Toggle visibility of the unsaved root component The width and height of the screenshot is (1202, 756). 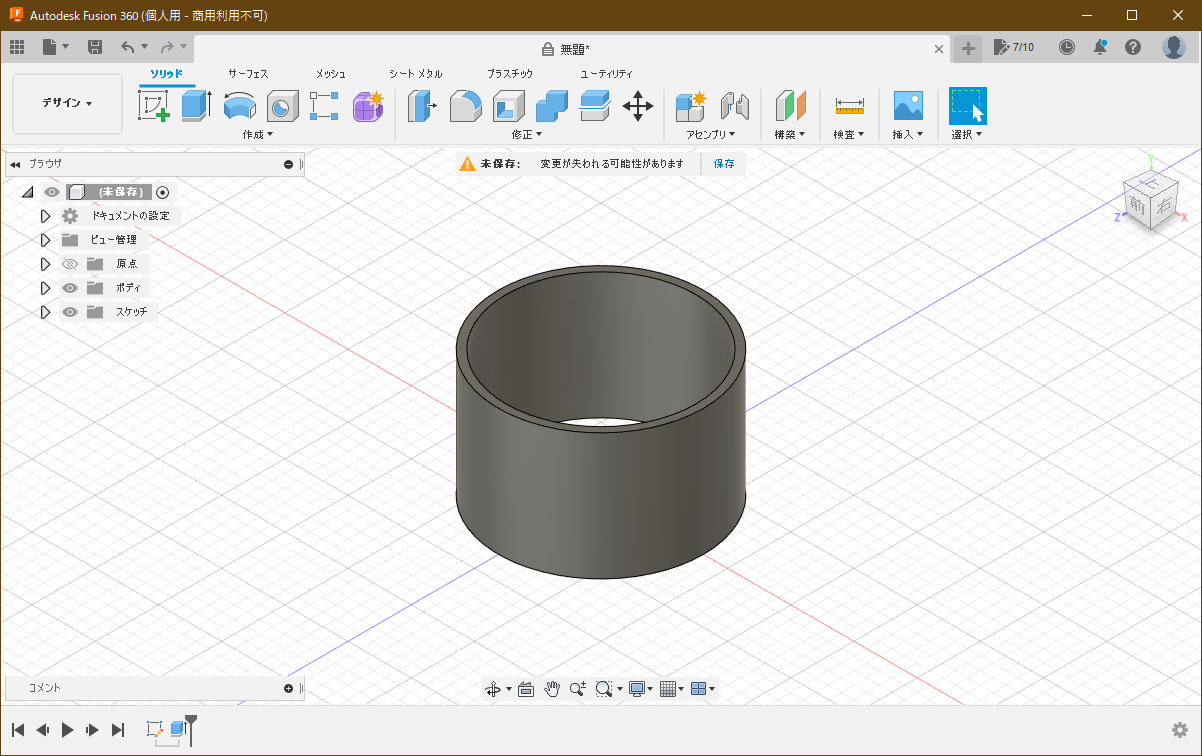tap(52, 192)
